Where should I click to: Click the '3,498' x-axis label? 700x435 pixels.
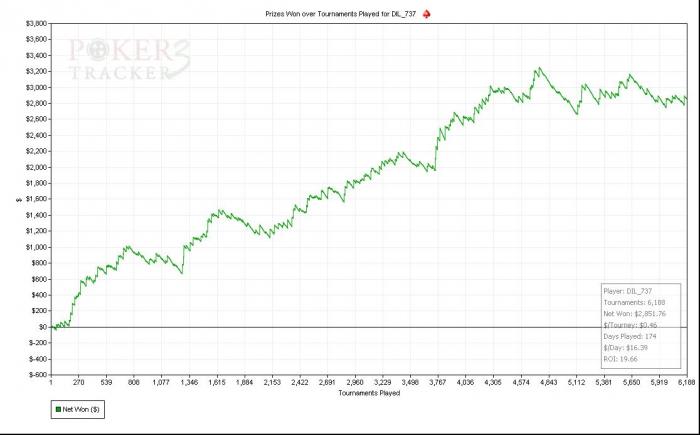click(x=410, y=382)
